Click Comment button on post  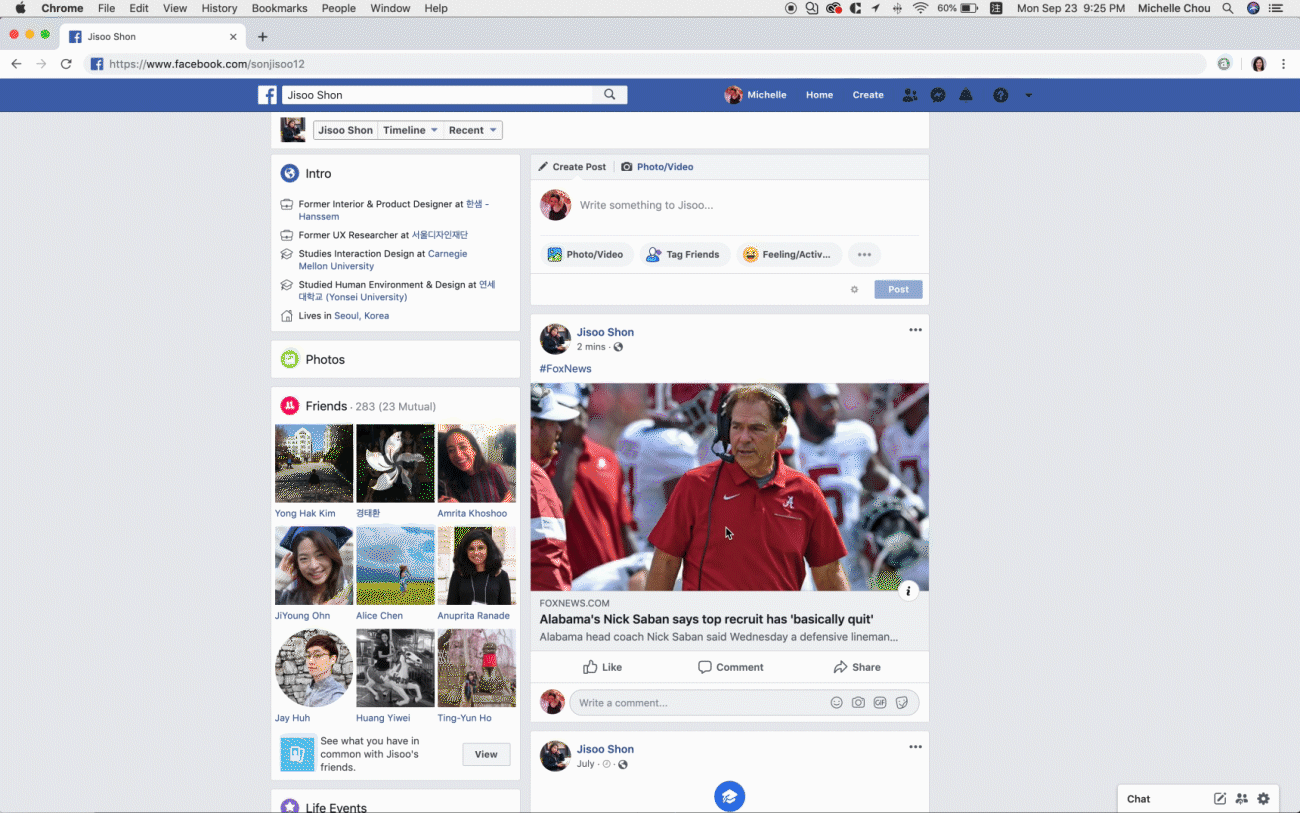click(730, 667)
